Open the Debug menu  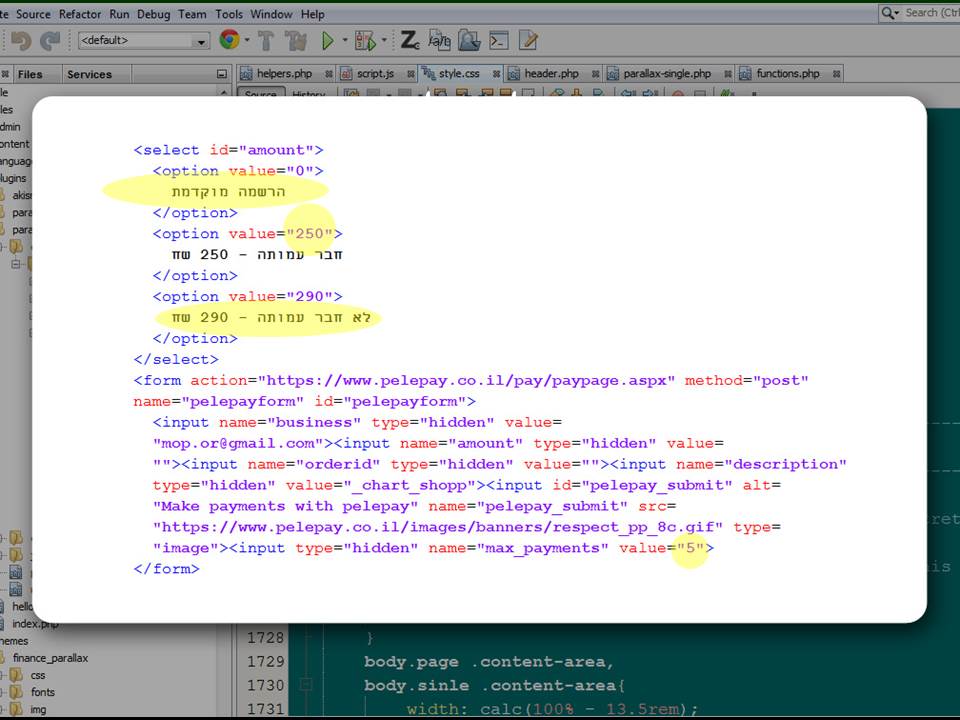point(154,14)
